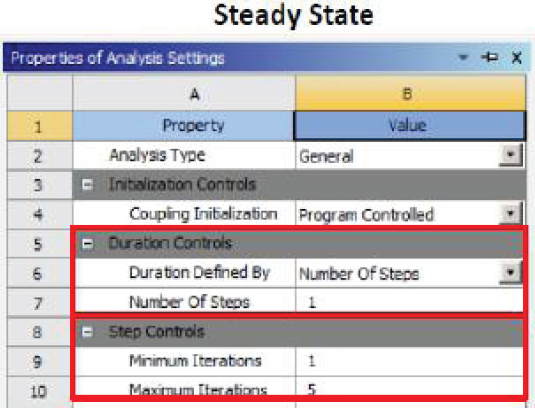The image size is (535, 408).
Task: Collapse the Step Controls group
Action: 87,332
